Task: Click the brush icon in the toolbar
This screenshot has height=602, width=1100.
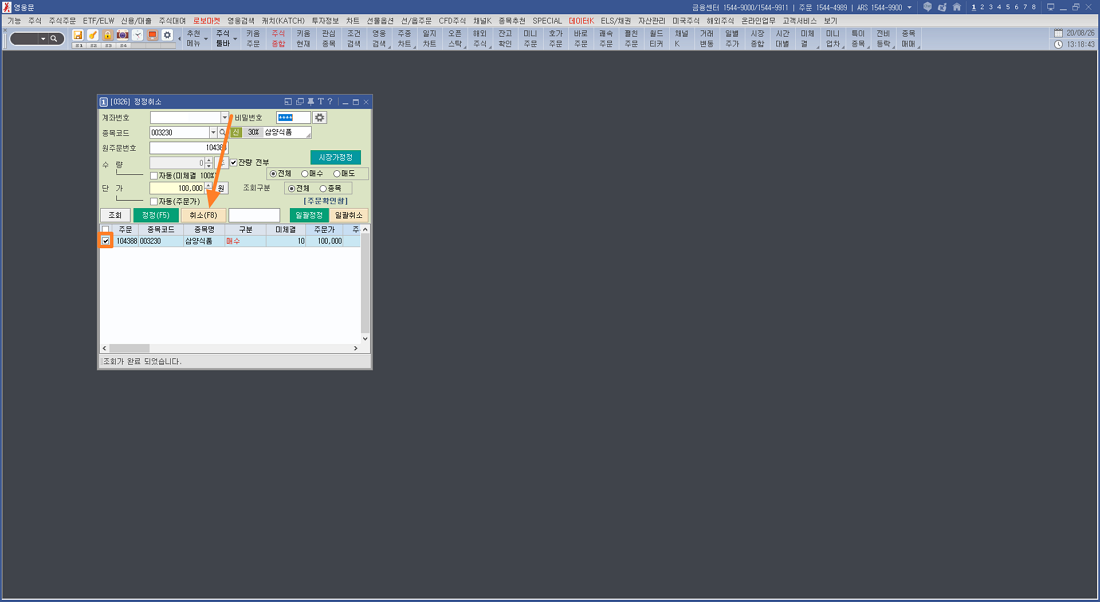Action: pyautogui.click(x=93, y=35)
